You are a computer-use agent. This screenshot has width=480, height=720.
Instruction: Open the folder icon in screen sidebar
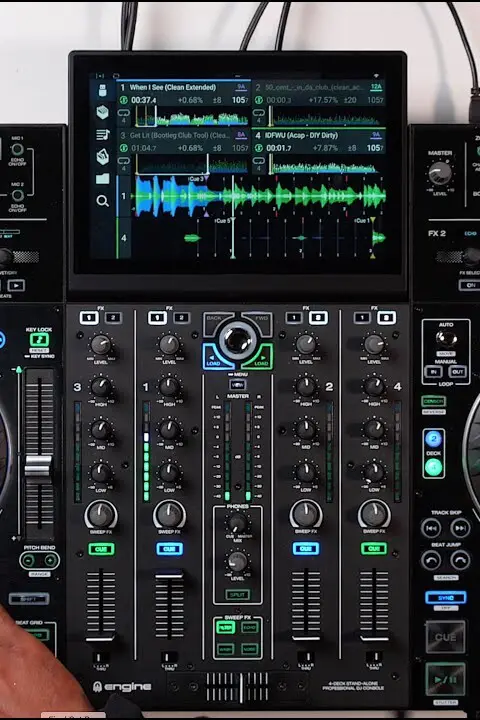click(102, 178)
